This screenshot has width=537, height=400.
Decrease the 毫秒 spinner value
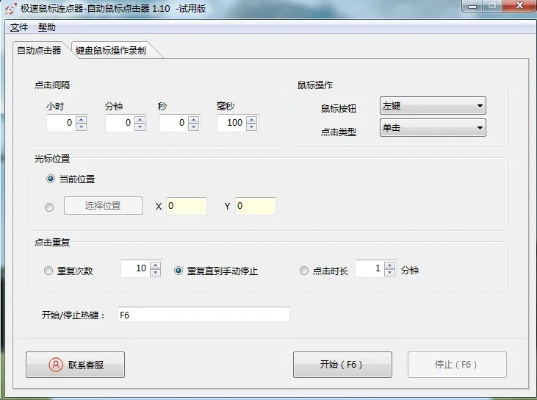point(252,127)
